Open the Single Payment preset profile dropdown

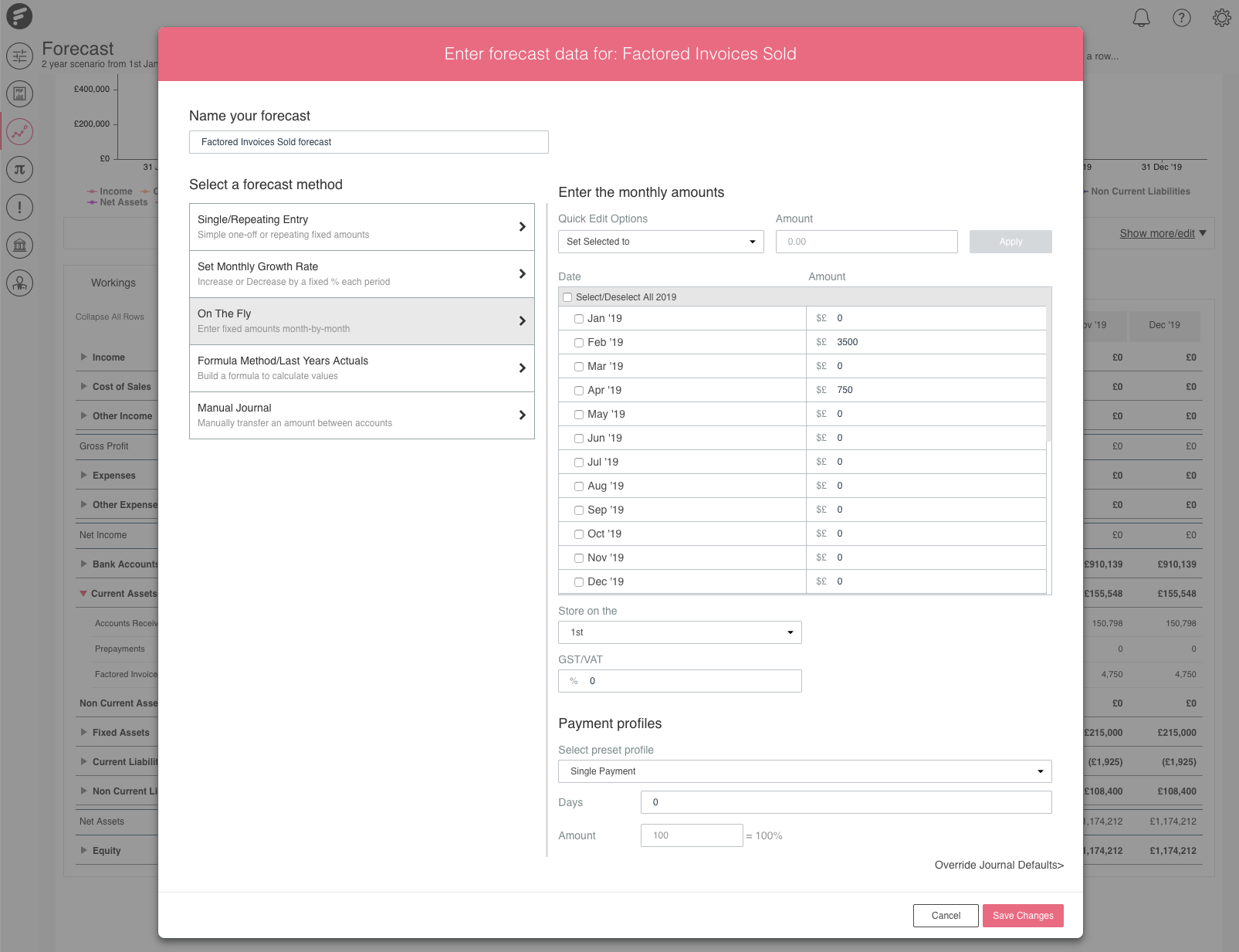tap(805, 771)
